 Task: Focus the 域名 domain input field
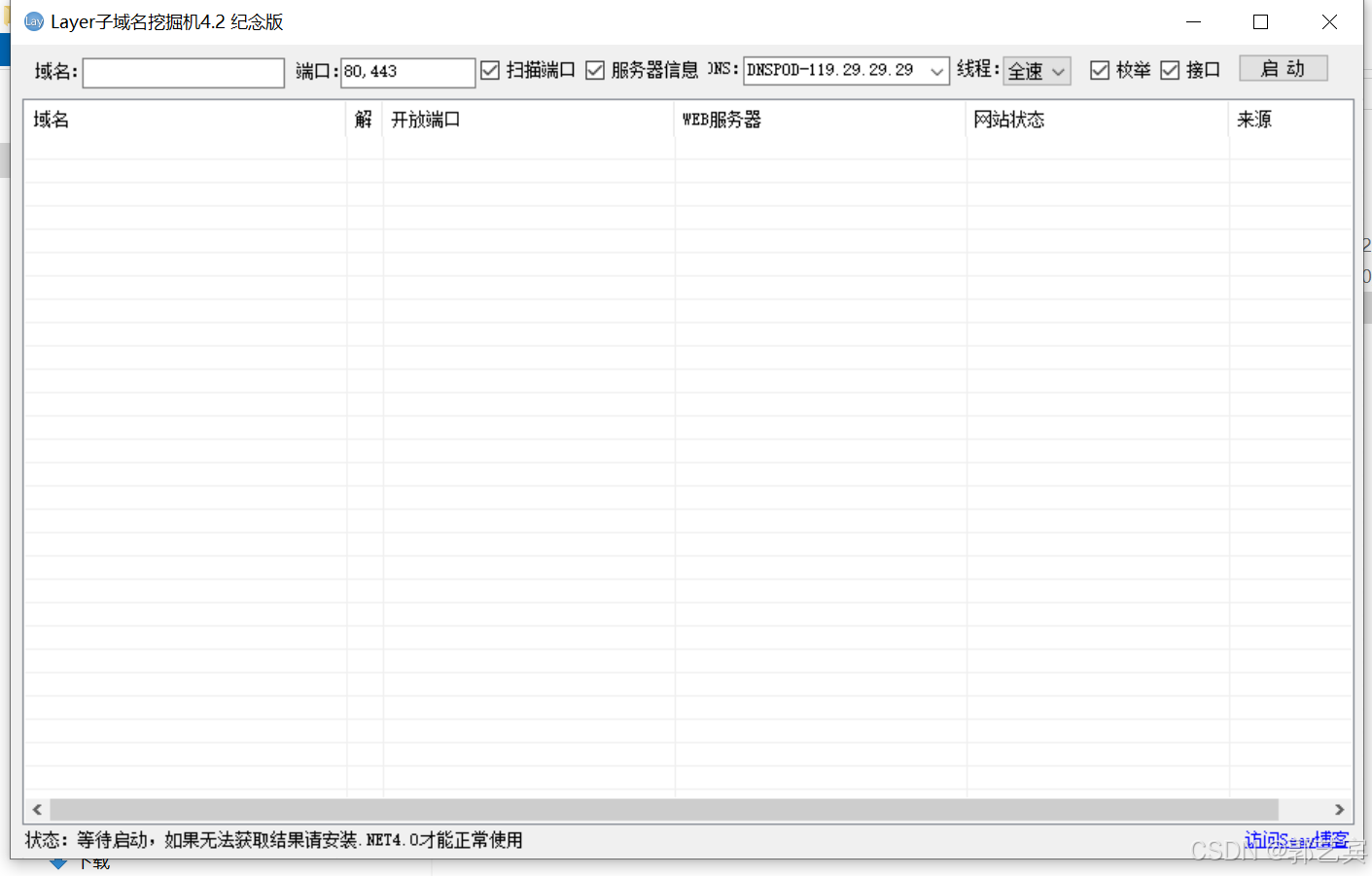coord(184,72)
